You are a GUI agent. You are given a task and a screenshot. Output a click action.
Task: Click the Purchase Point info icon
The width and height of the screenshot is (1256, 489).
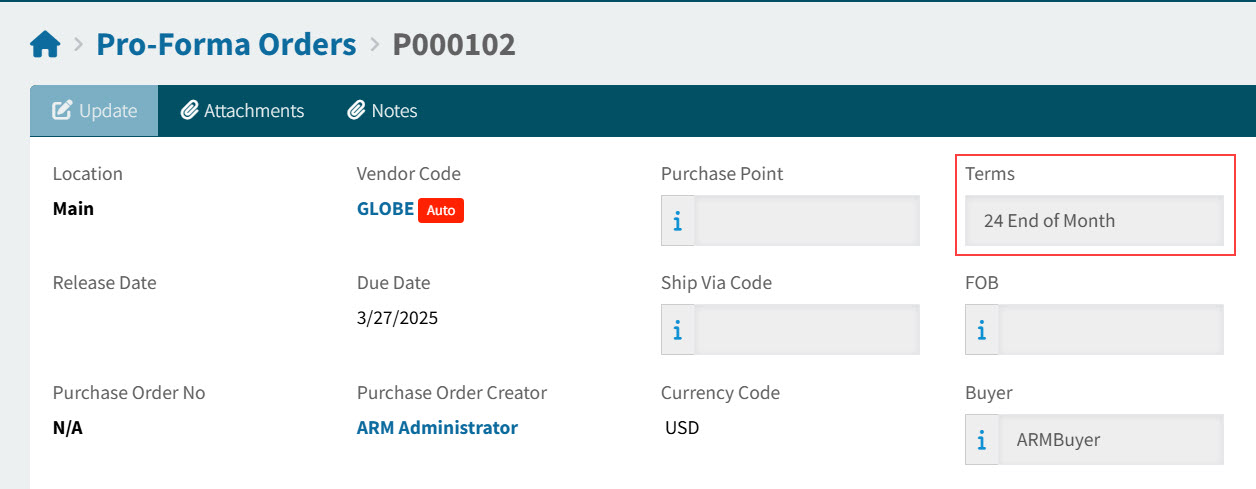tap(678, 221)
